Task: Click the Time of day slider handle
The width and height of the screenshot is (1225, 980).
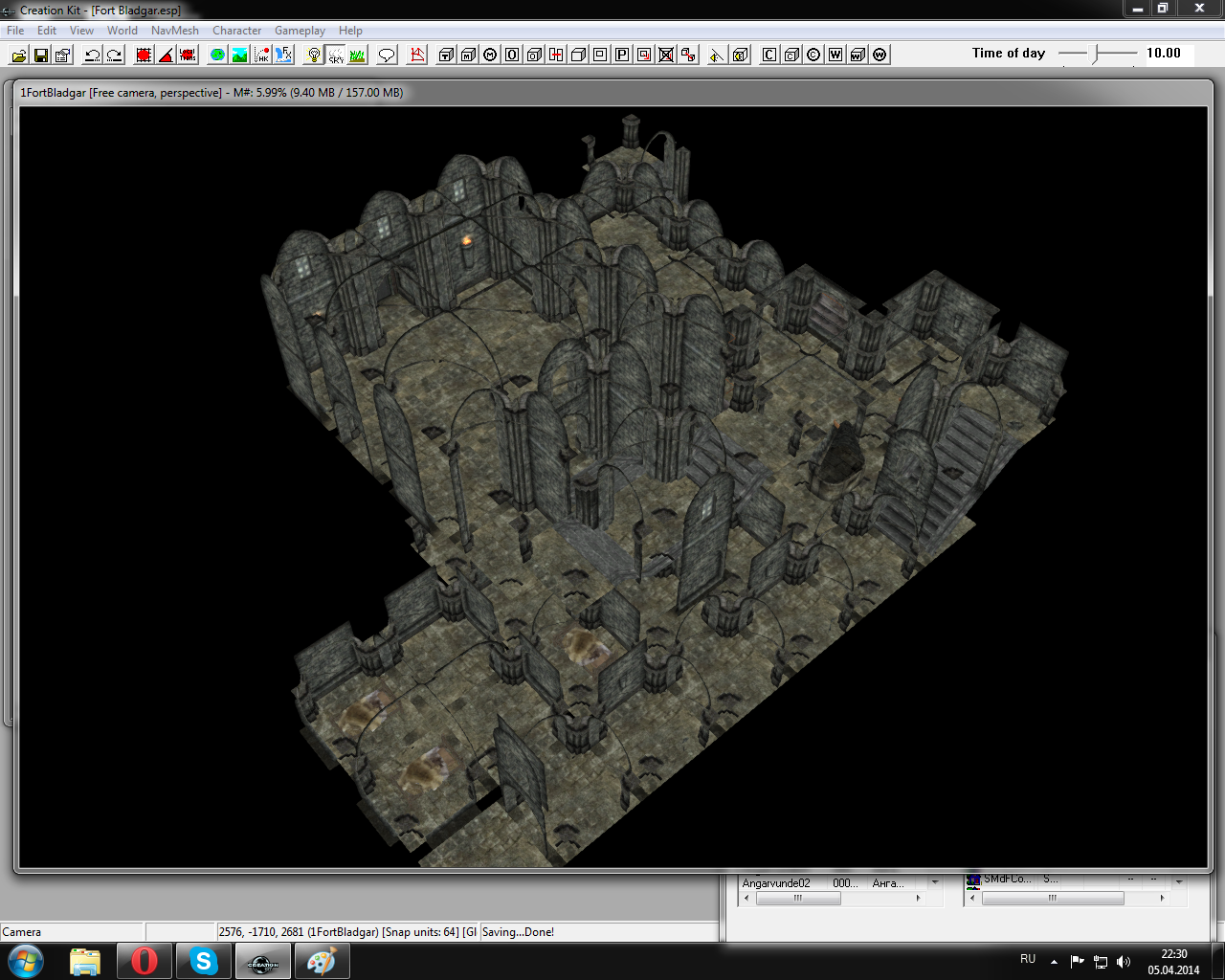Action: pos(1097,55)
